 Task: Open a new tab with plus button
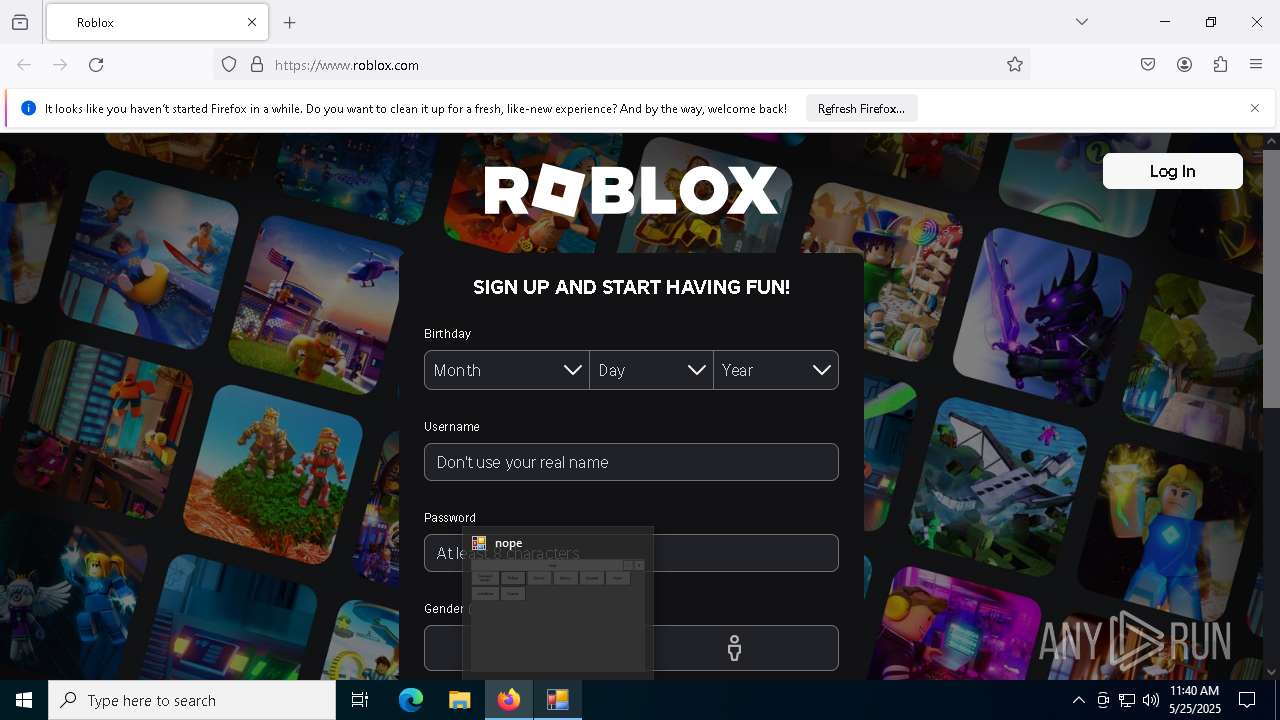[x=290, y=22]
